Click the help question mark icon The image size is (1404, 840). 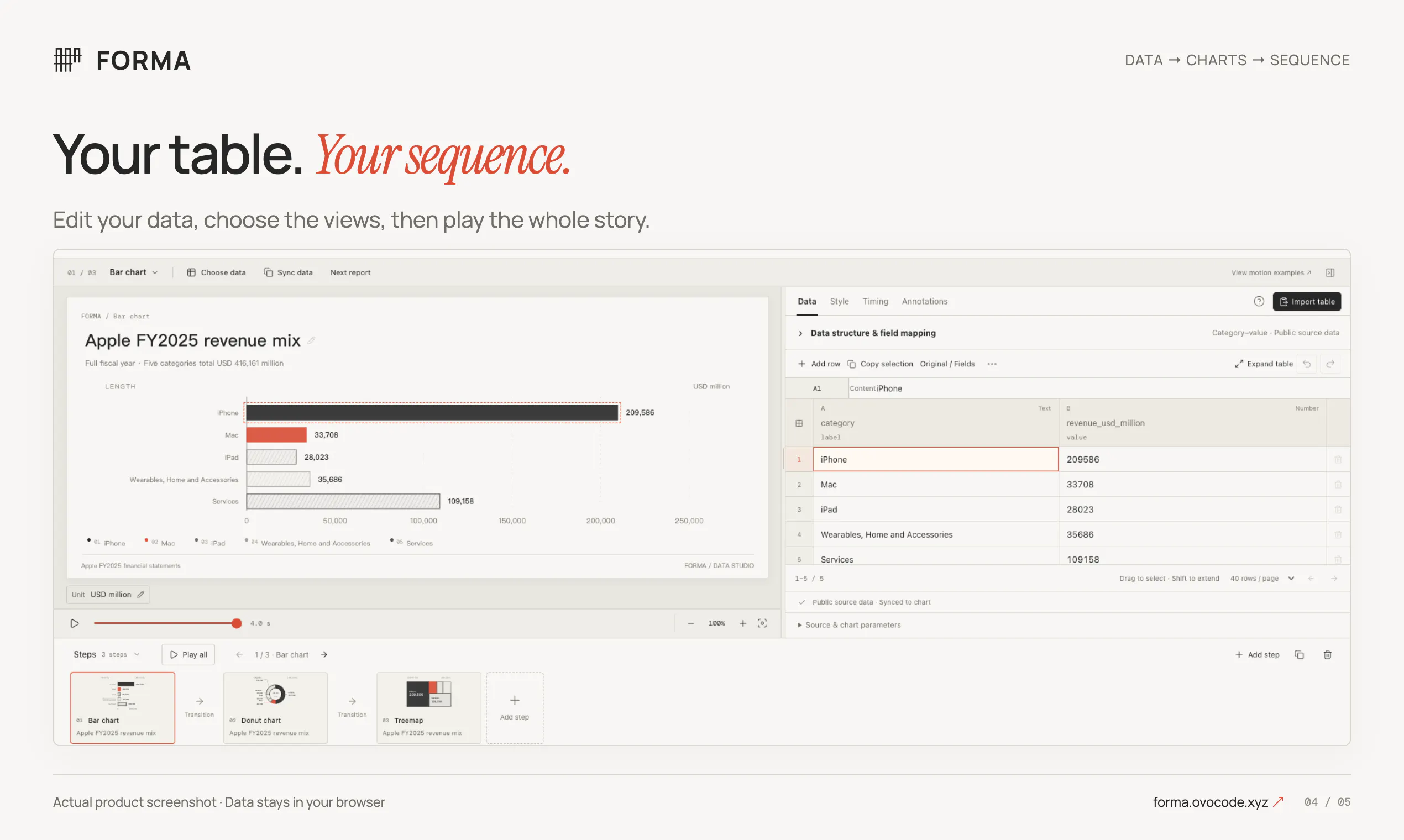(1259, 301)
